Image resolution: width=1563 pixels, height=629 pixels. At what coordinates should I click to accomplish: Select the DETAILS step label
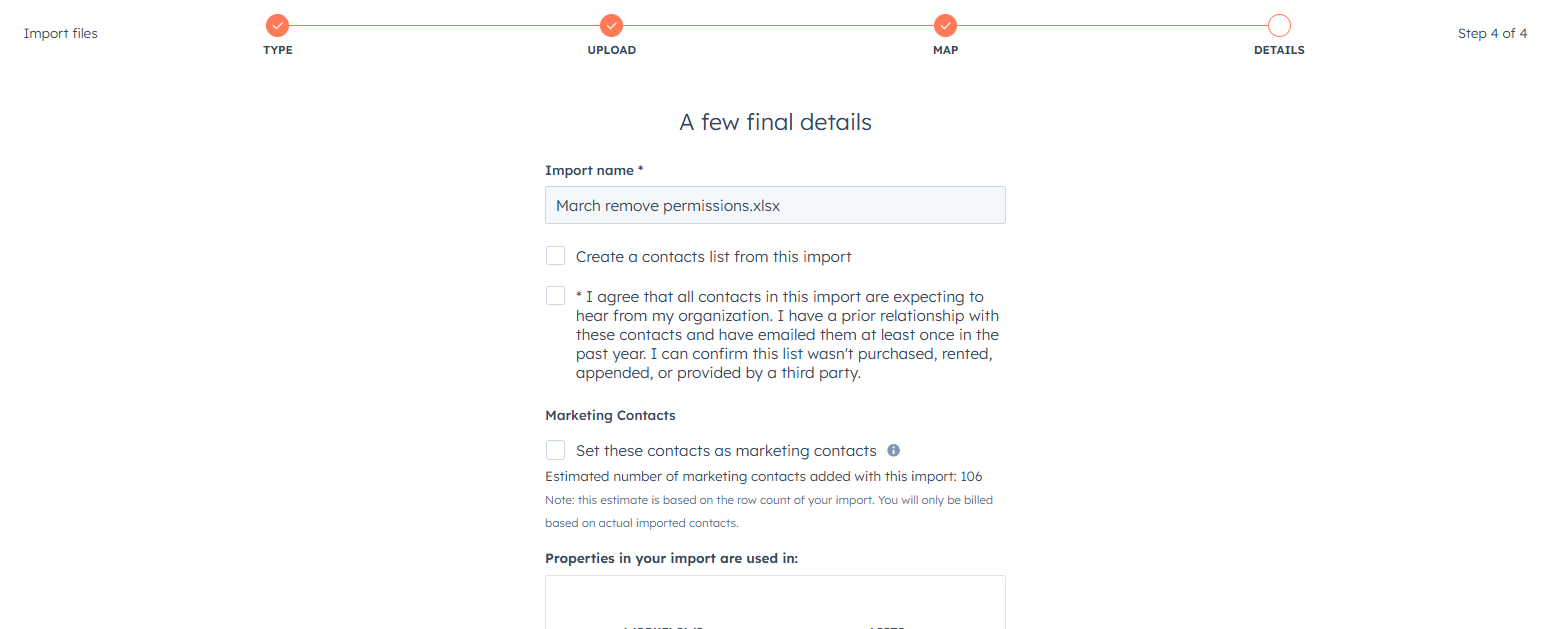tap(1279, 49)
